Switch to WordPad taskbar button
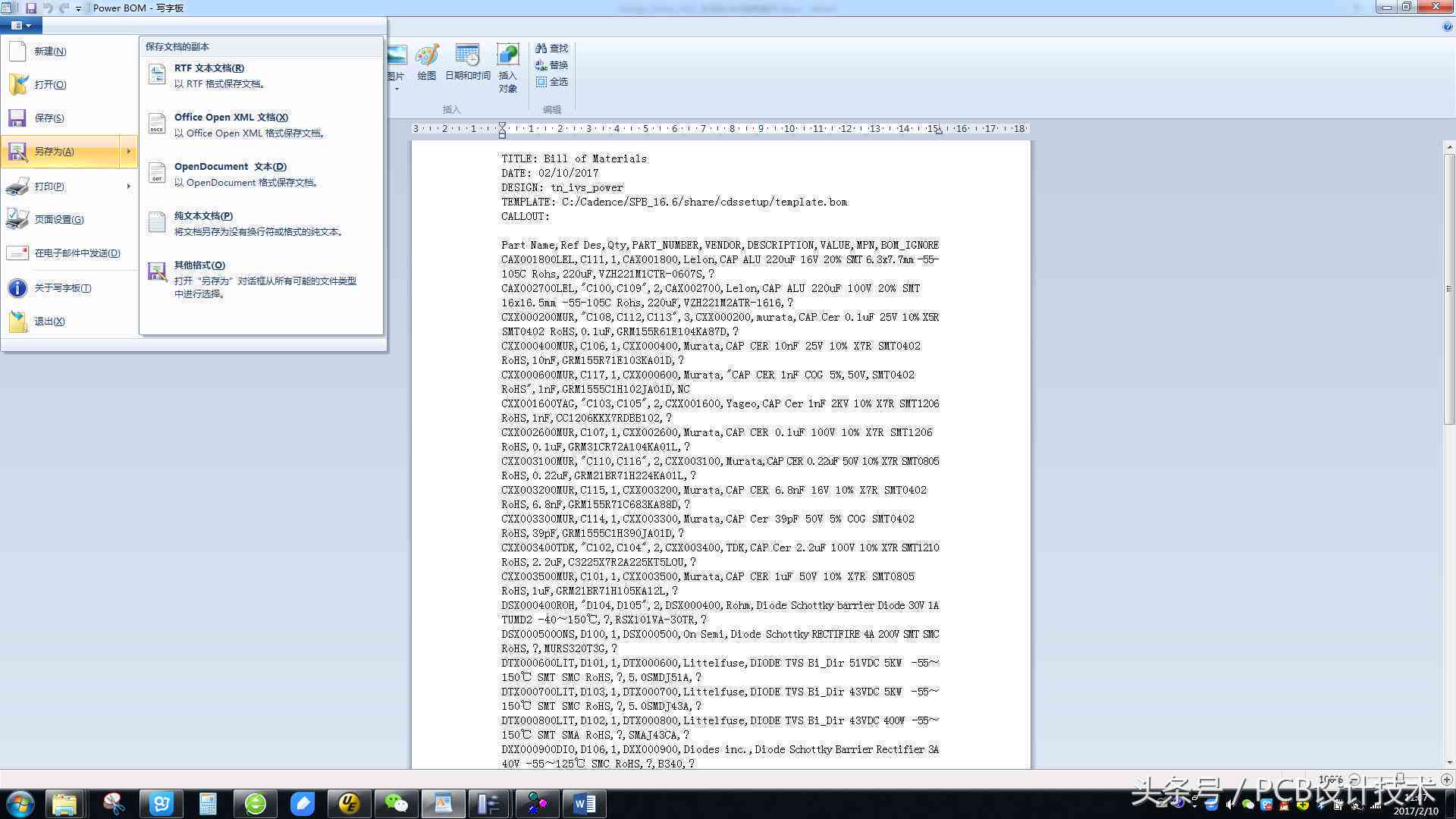This screenshot has width=1456, height=819. tap(443, 804)
